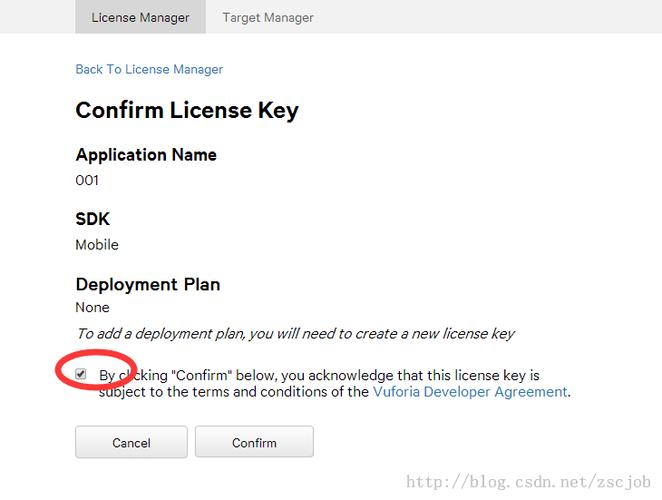The height and width of the screenshot is (500, 662).
Task: Click the blog.csdn.net watermark URL
Action: tap(528, 481)
